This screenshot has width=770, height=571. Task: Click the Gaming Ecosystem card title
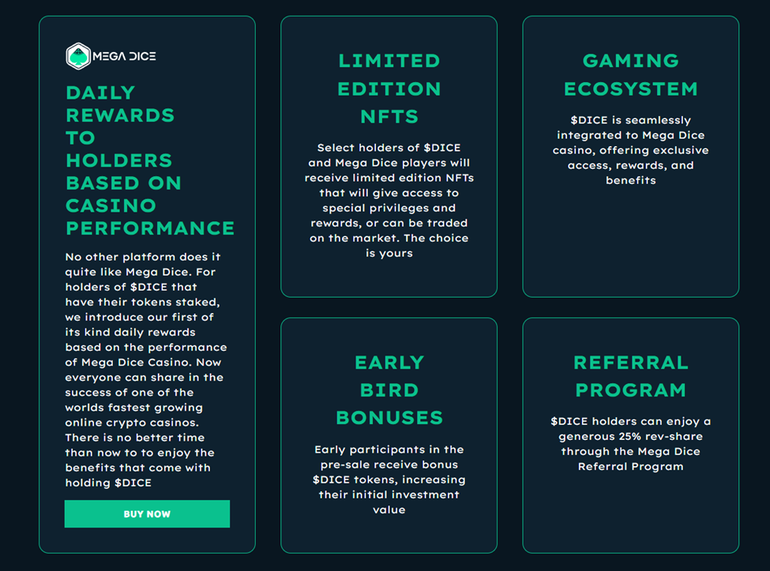pos(630,75)
